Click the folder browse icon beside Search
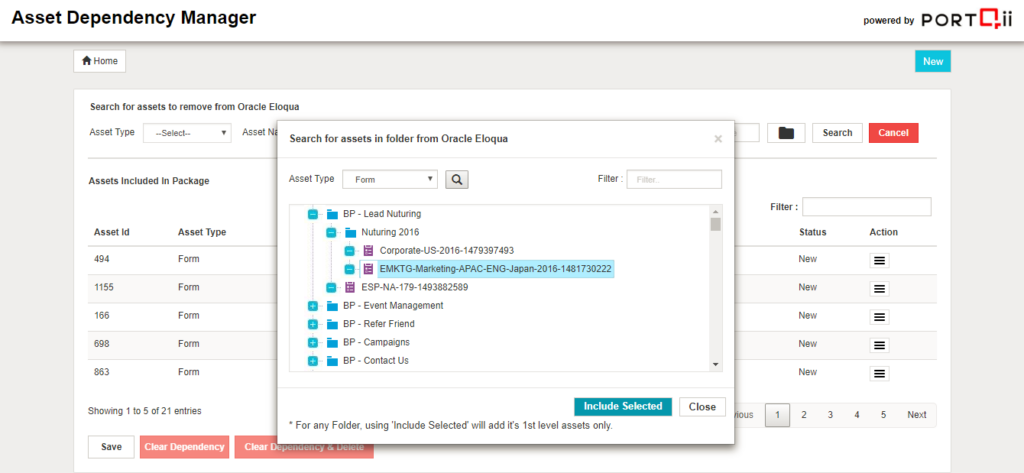The width and height of the screenshot is (1024, 473). pyautogui.click(x=786, y=133)
